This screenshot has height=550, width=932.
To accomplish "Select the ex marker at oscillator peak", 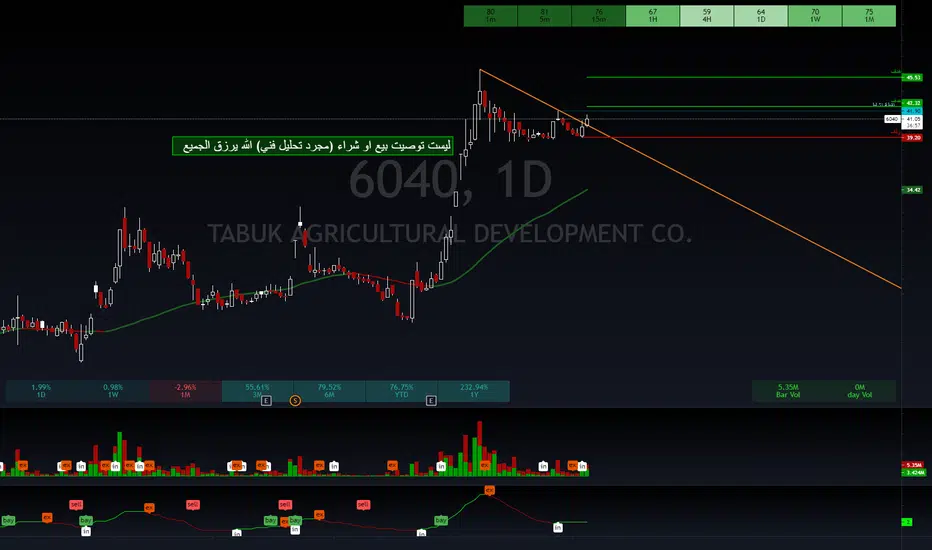I will point(489,491).
